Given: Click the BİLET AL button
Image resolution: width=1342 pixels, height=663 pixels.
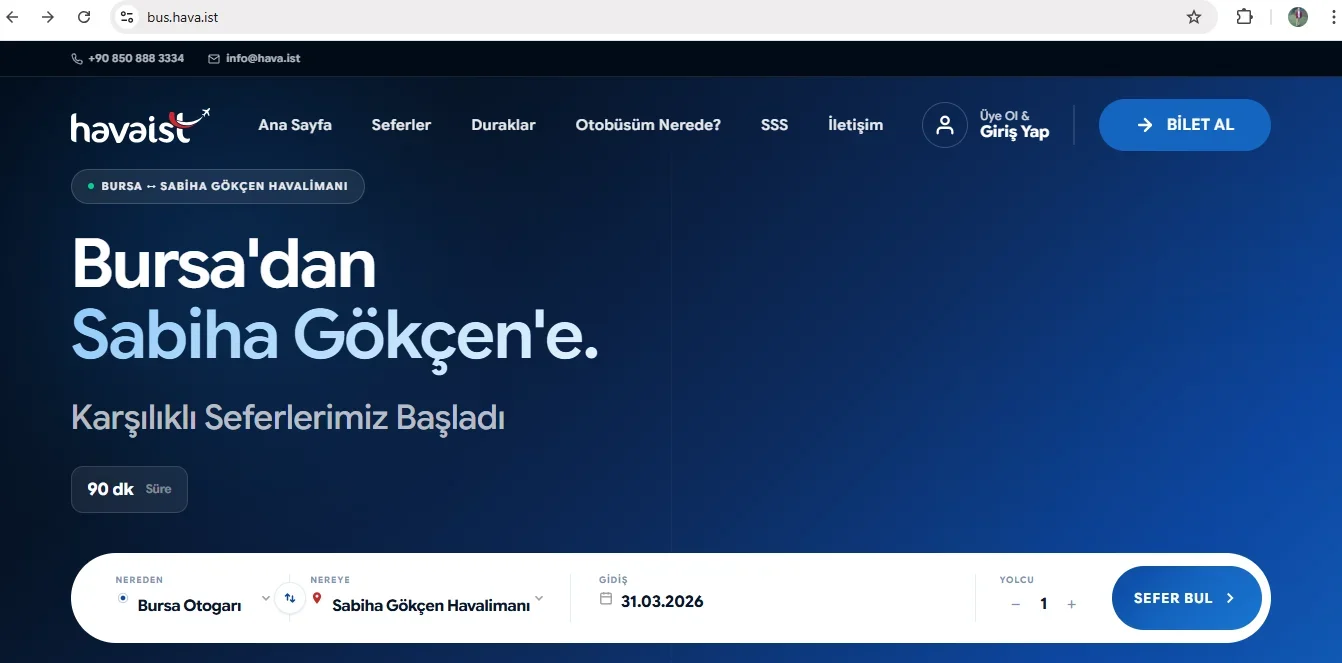Looking at the screenshot, I should [x=1184, y=124].
